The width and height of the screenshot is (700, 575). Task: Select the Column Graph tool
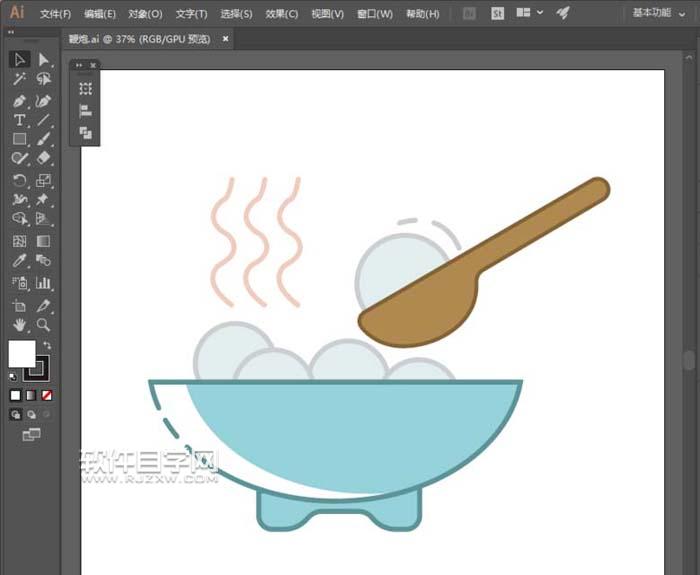(x=43, y=283)
